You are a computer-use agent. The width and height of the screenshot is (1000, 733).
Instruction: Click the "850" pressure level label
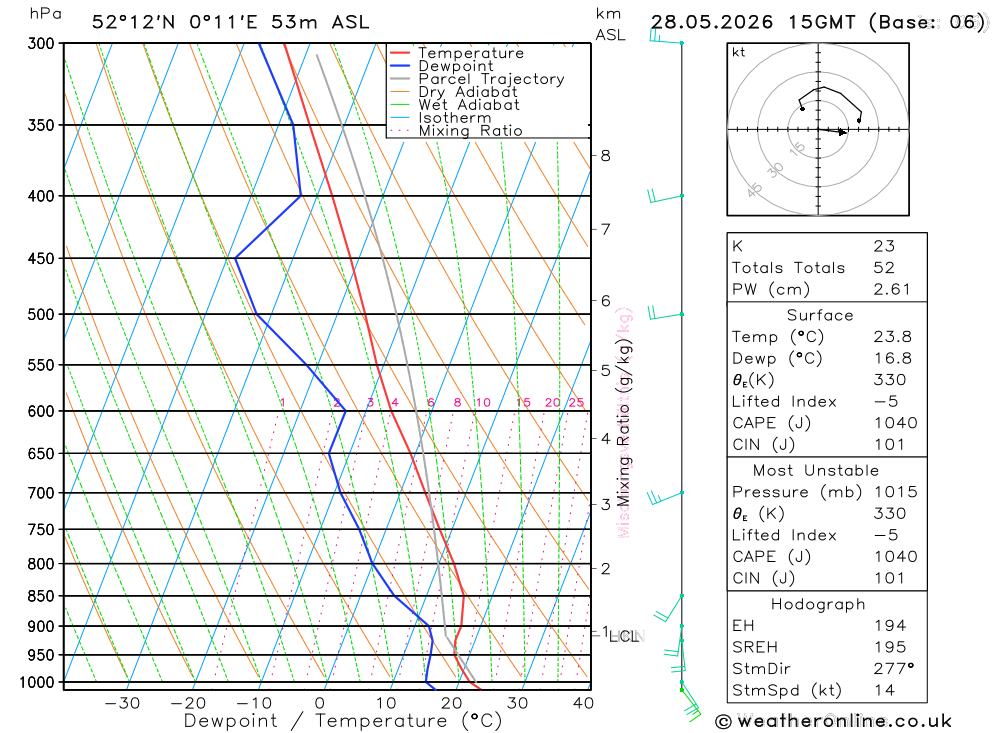click(41, 596)
